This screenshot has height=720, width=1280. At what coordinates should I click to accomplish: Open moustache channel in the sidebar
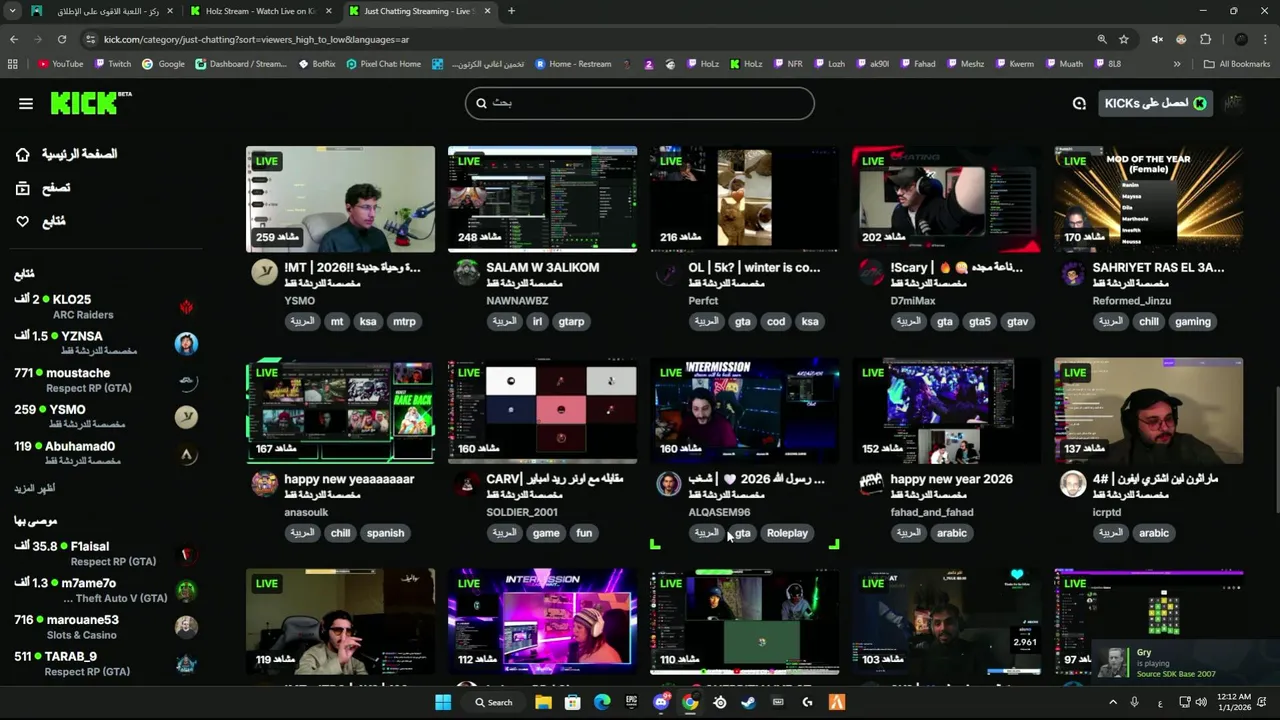(106, 380)
